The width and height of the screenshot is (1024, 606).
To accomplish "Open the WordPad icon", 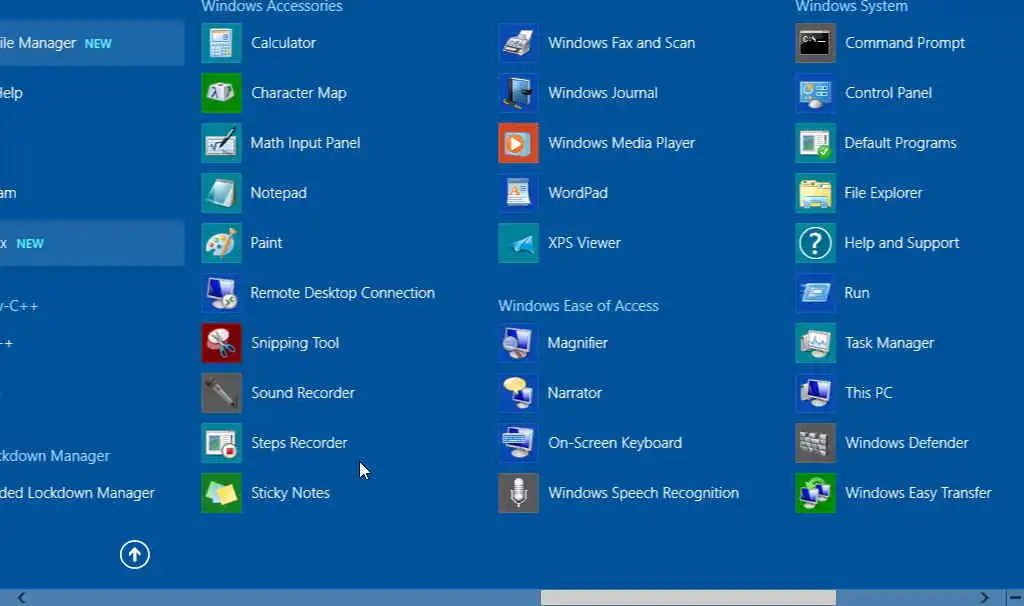I will (x=519, y=193).
